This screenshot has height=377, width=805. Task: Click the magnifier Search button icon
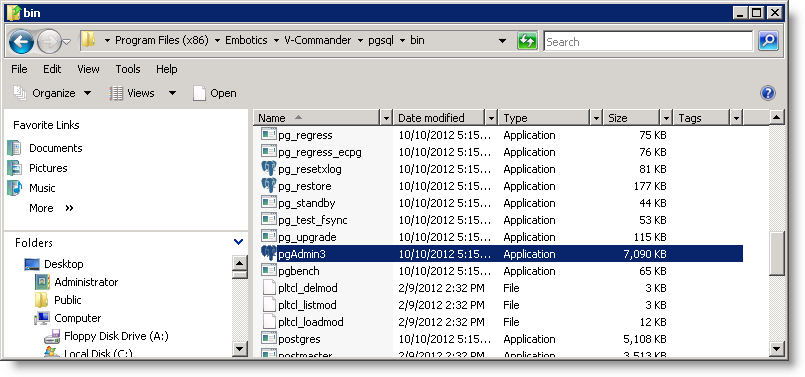[x=768, y=41]
